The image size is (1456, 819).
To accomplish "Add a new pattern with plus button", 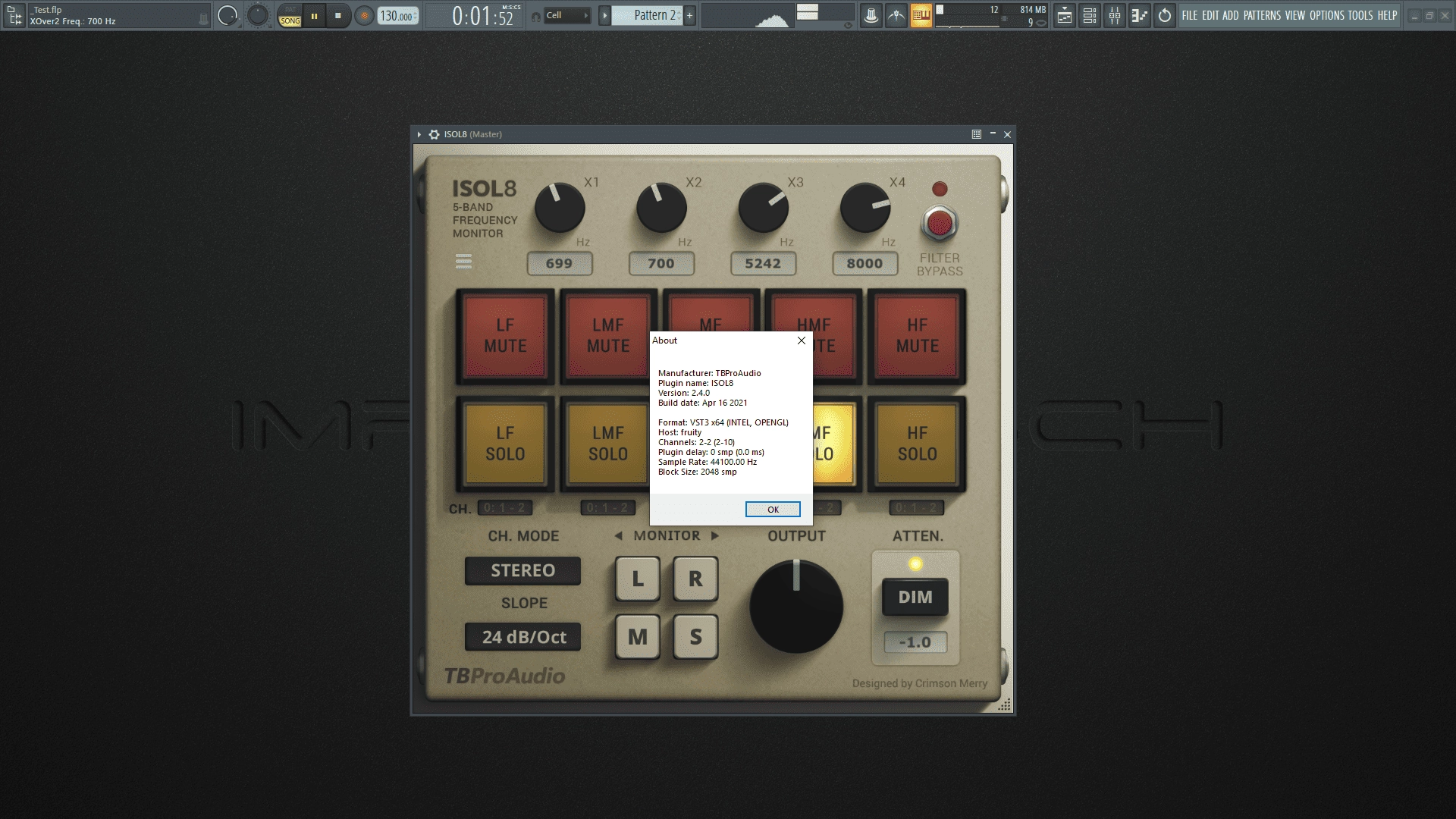I will 689,15.
